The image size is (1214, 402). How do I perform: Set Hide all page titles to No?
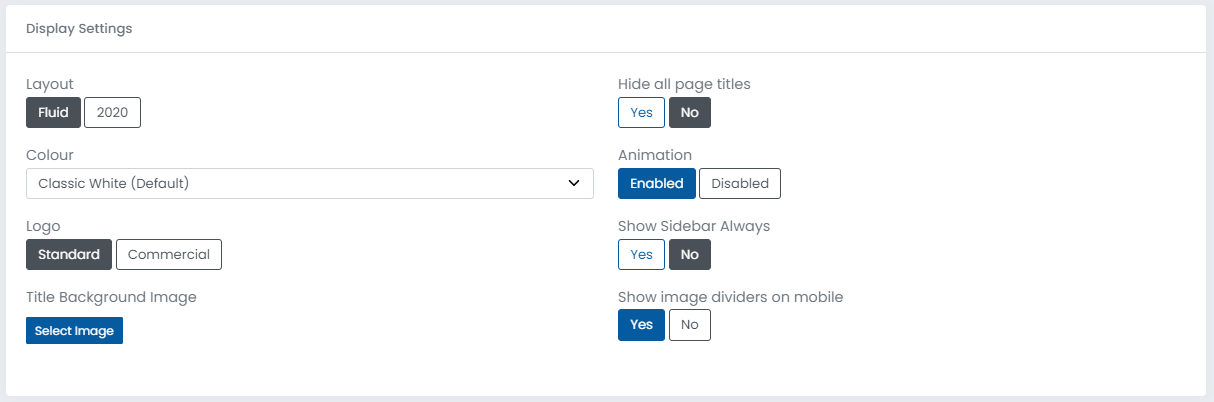tap(690, 113)
